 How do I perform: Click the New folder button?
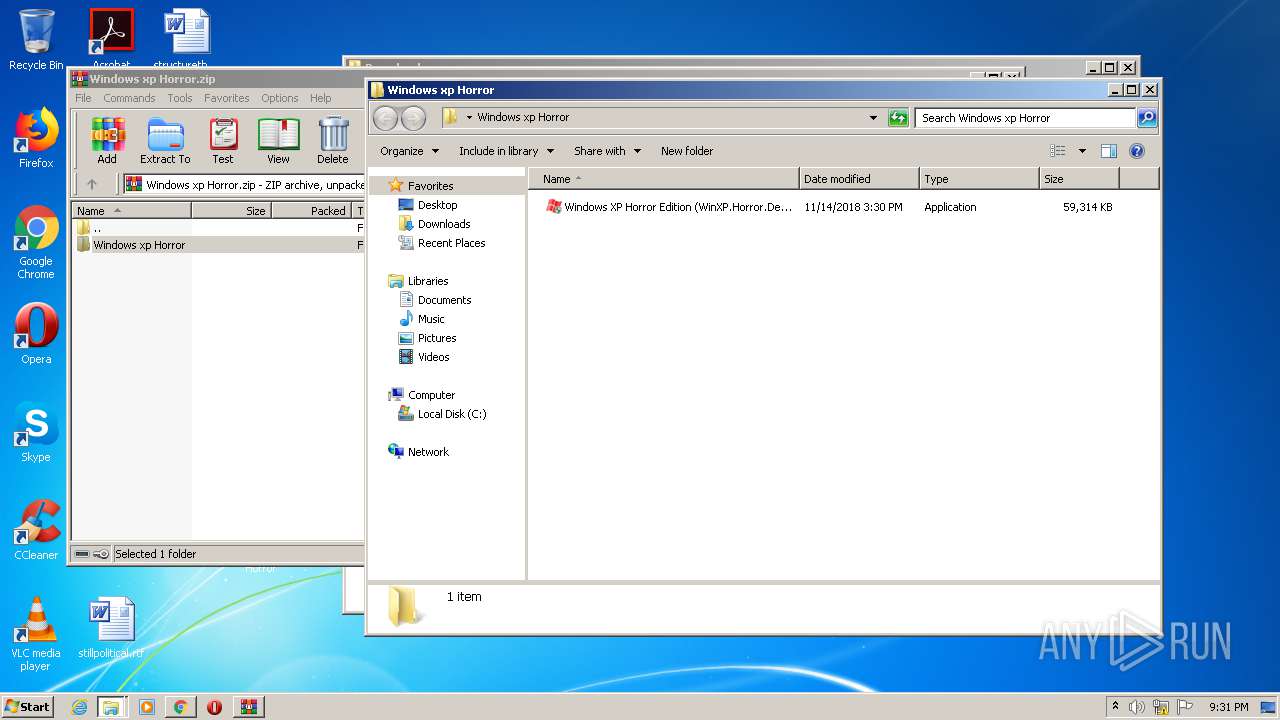pyautogui.click(x=687, y=151)
